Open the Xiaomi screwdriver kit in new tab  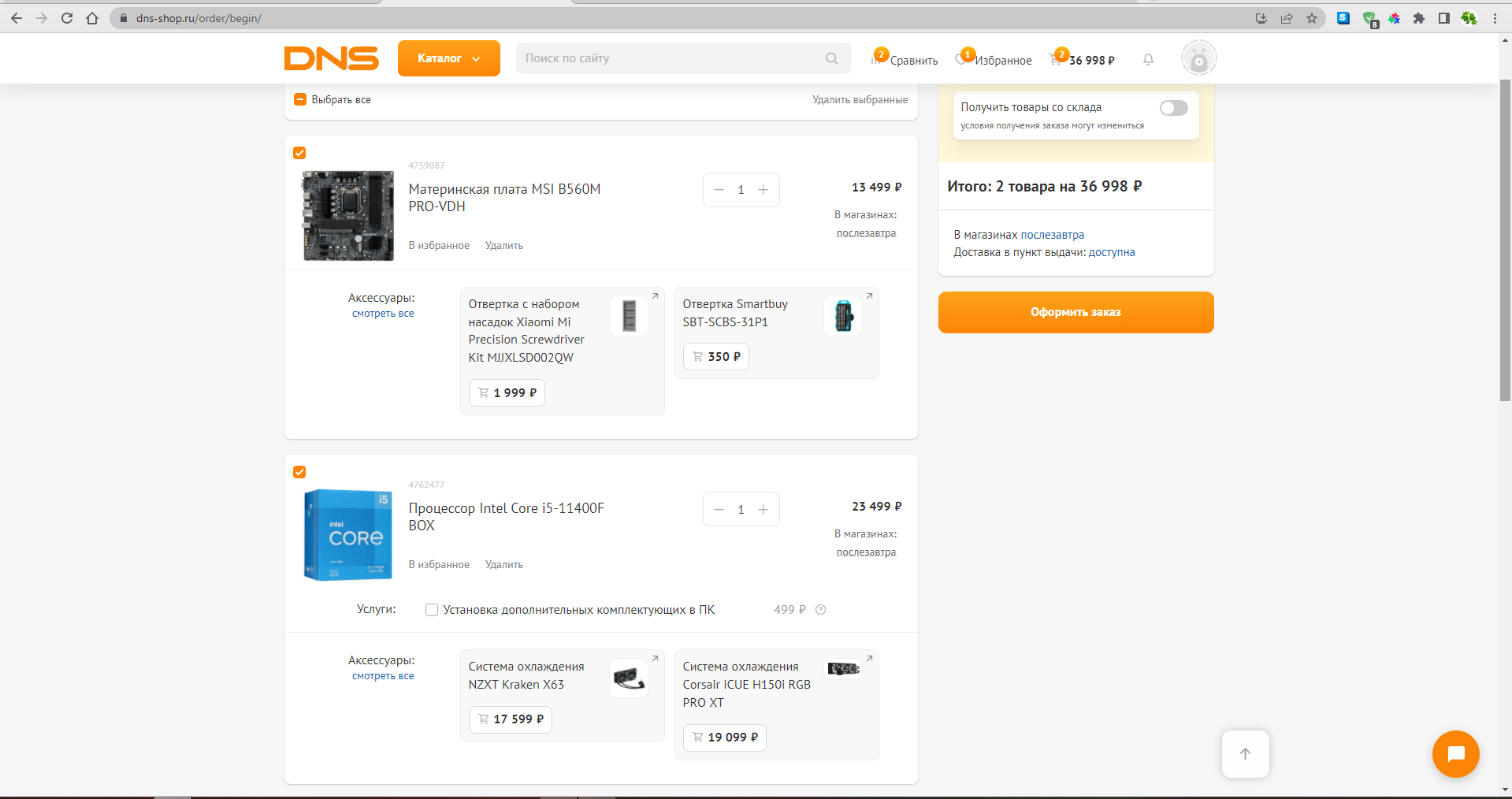click(655, 296)
